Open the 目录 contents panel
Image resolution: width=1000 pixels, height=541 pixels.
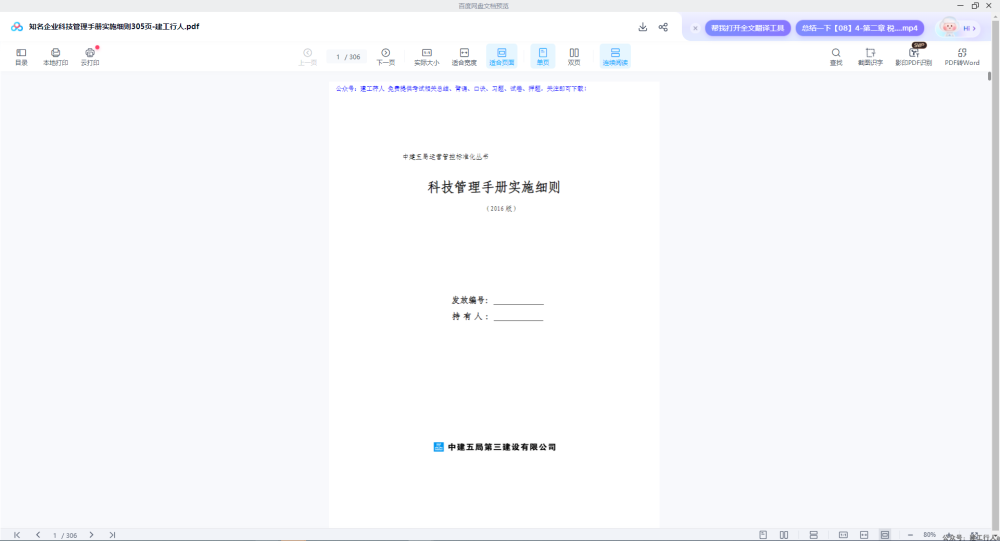[21, 56]
